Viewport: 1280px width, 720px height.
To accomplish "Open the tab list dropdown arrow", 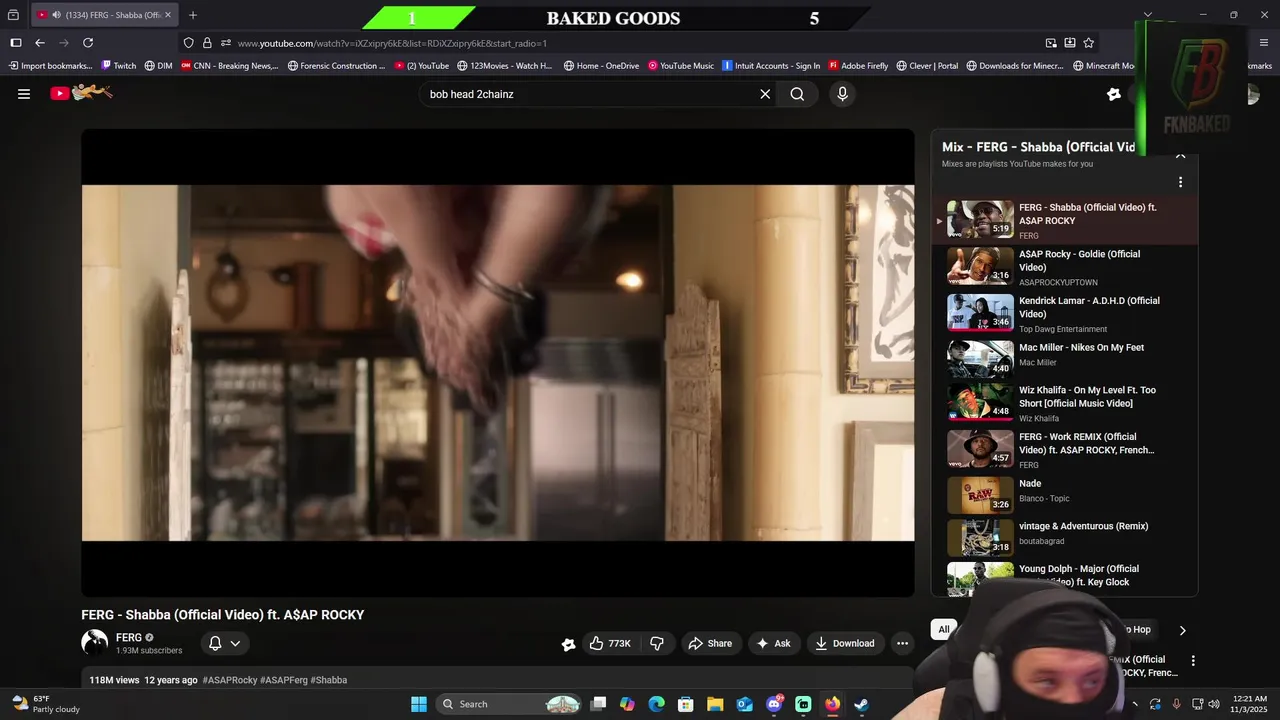I will pos(1148,15).
